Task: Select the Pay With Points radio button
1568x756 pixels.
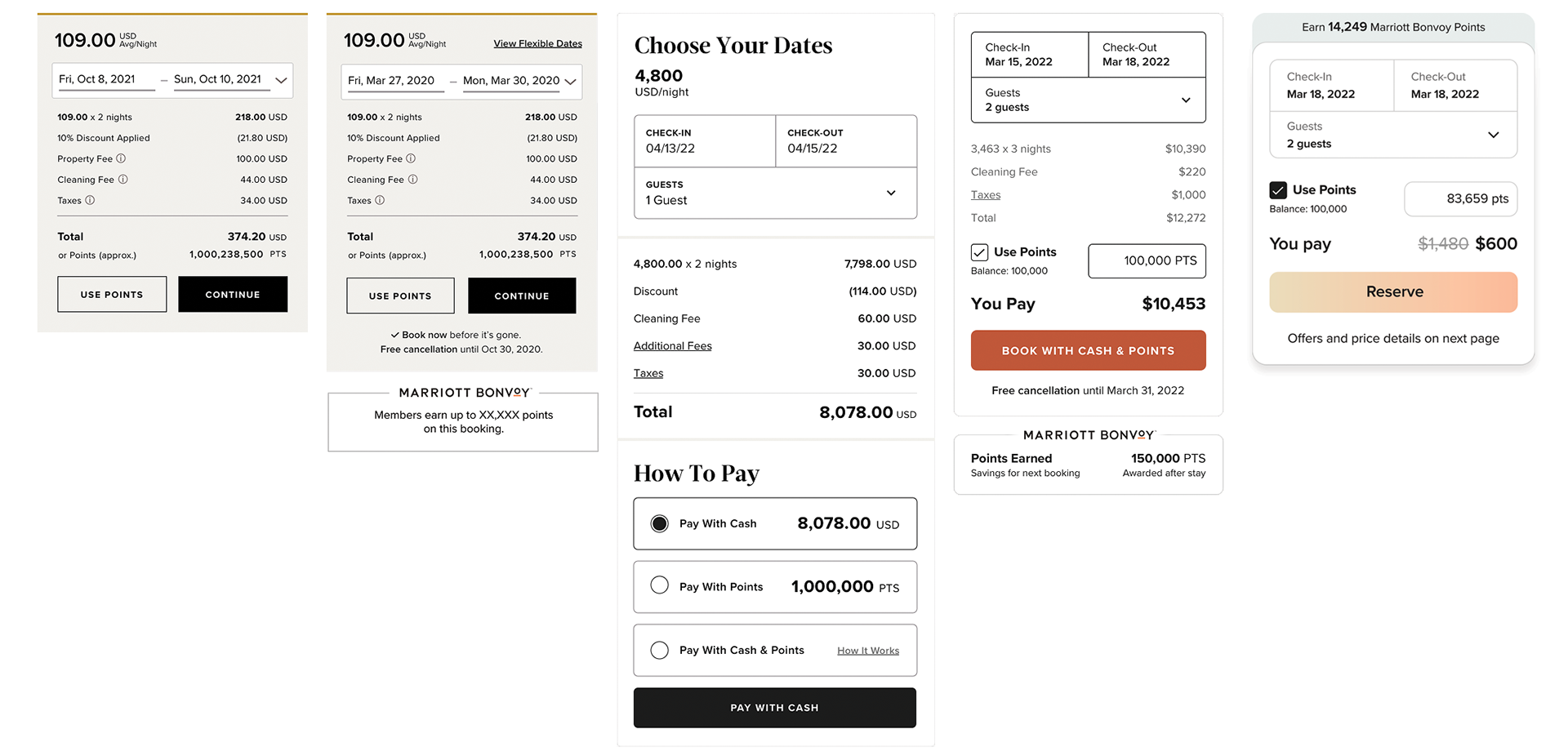Action: [659, 585]
